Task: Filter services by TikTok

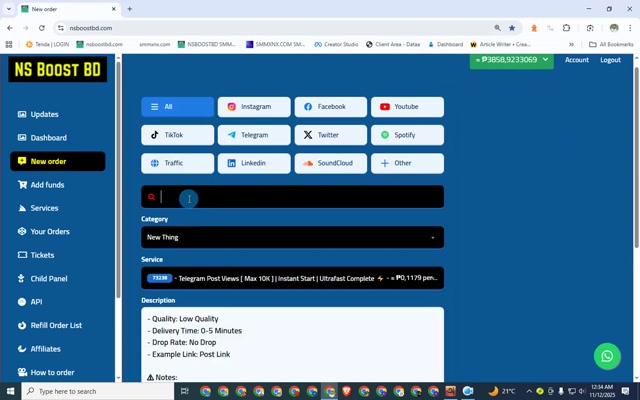Action: coord(178,135)
